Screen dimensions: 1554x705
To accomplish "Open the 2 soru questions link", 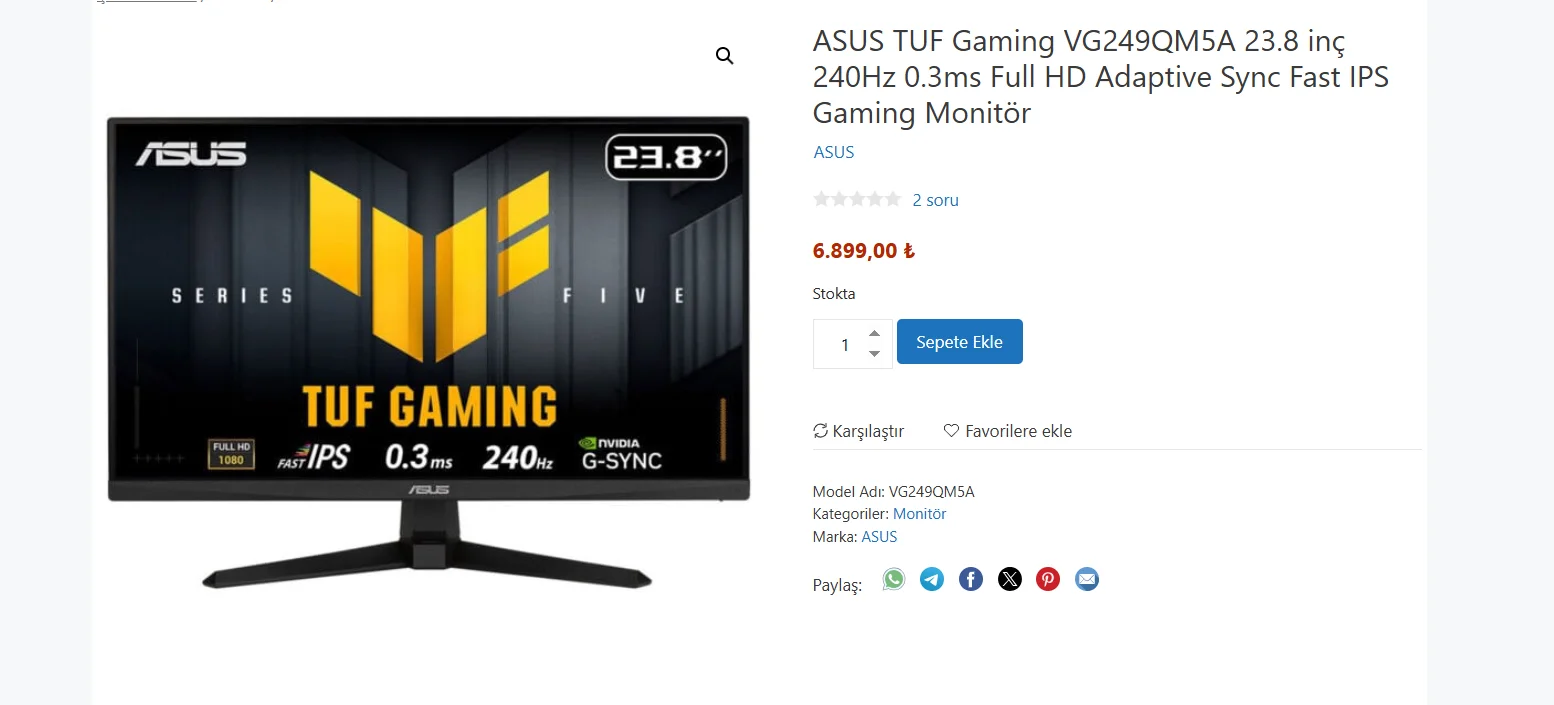I will (x=935, y=200).
